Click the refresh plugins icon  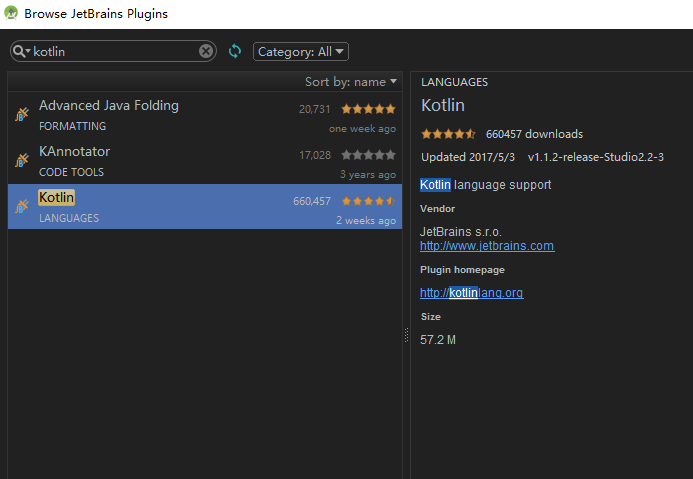point(235,51)
